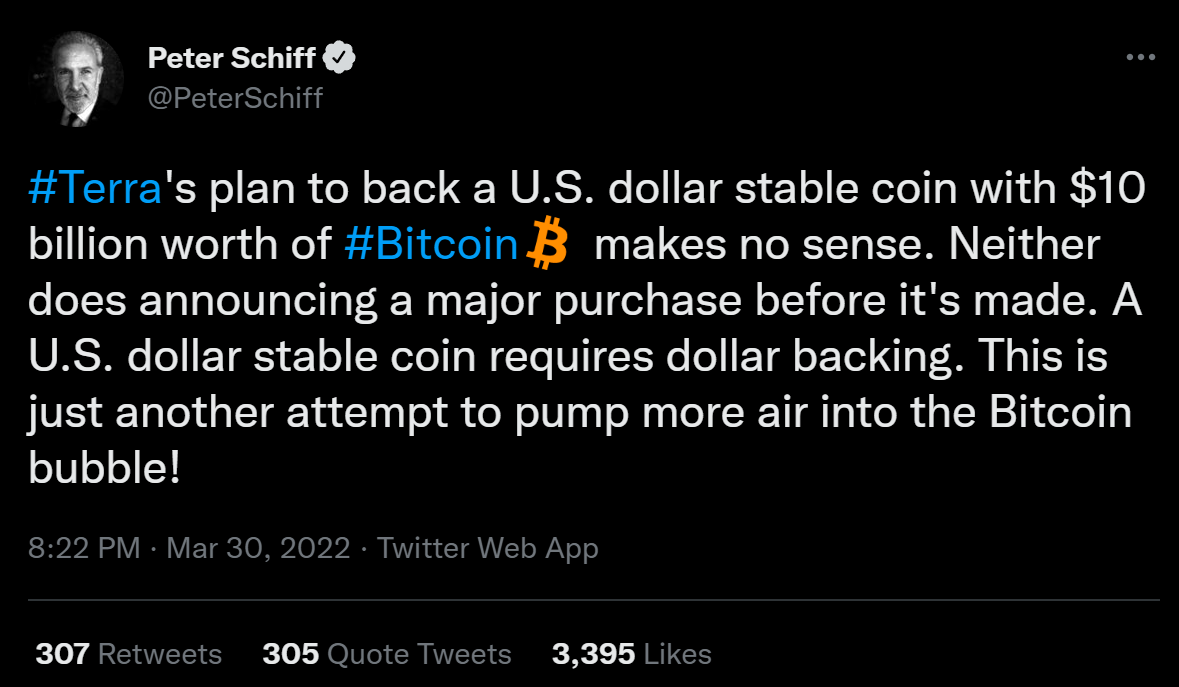Screen dimensions: 1179x687
Task: Click the word 'bubble!' in the tweet
Action: click(105, 468)
